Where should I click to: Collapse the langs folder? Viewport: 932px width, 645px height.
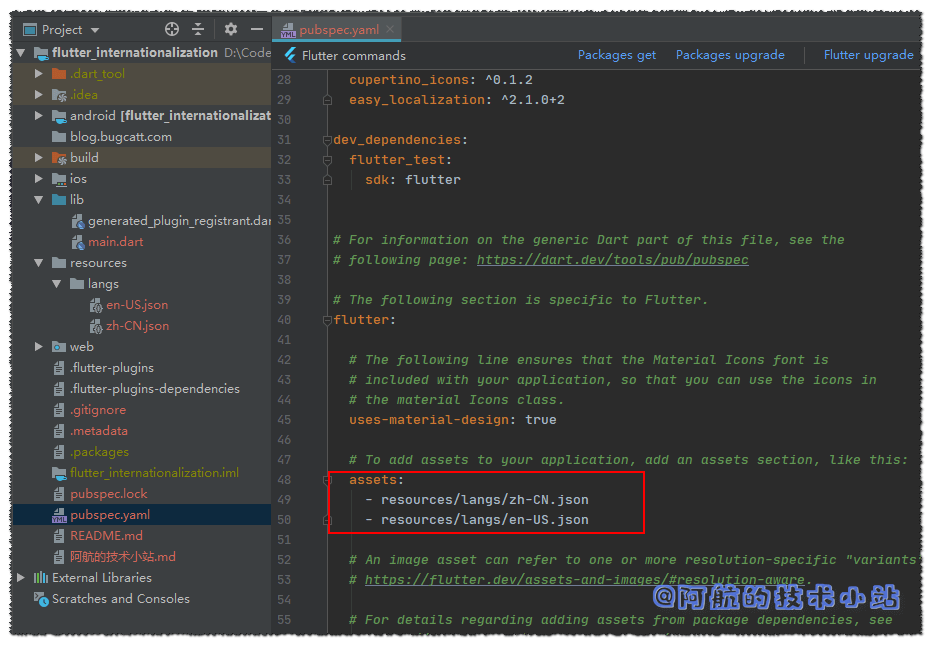57,284
